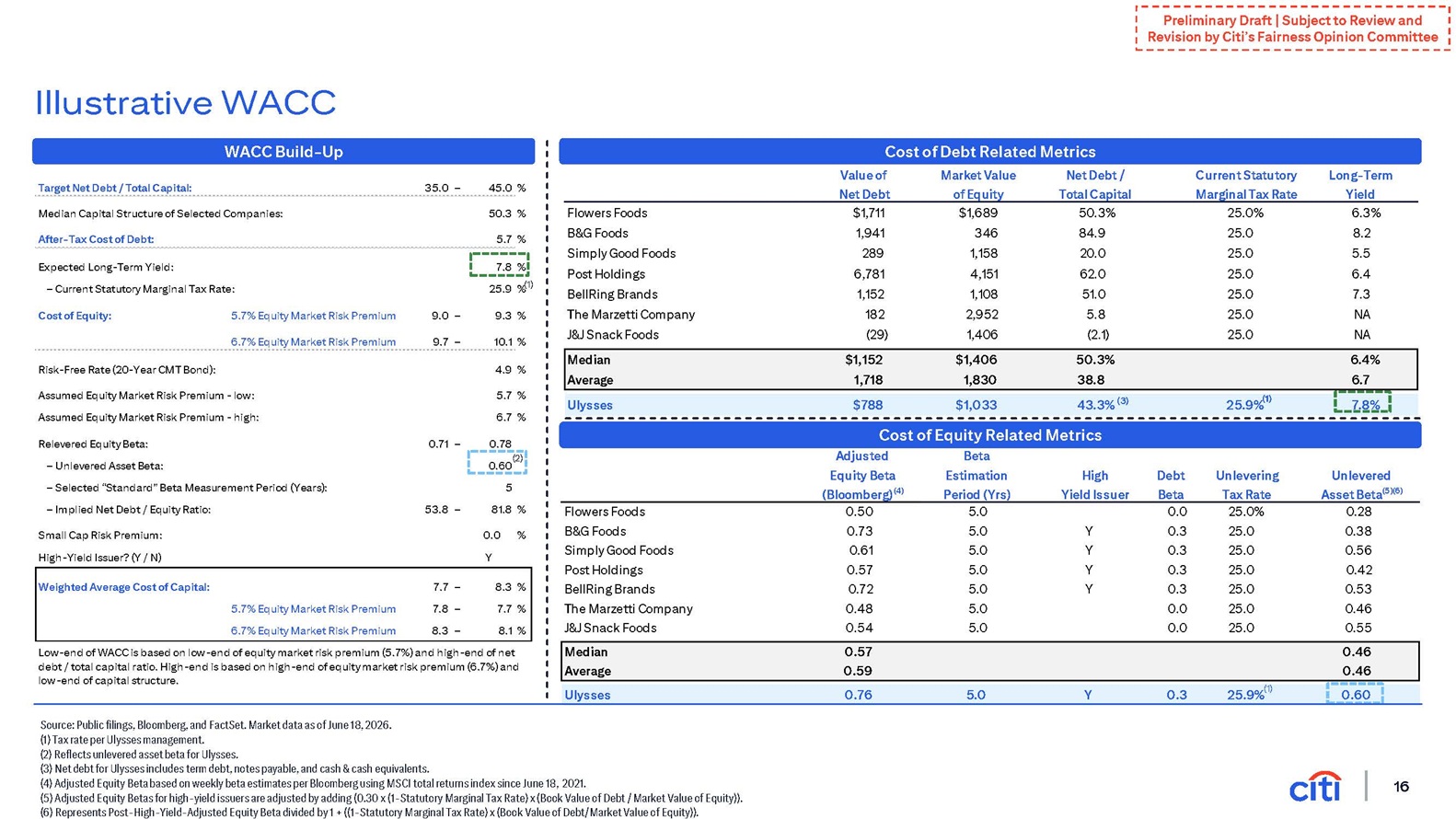Select the $788 net debt value for Ulysses
1456x819 pixels.
pos(868,405)
